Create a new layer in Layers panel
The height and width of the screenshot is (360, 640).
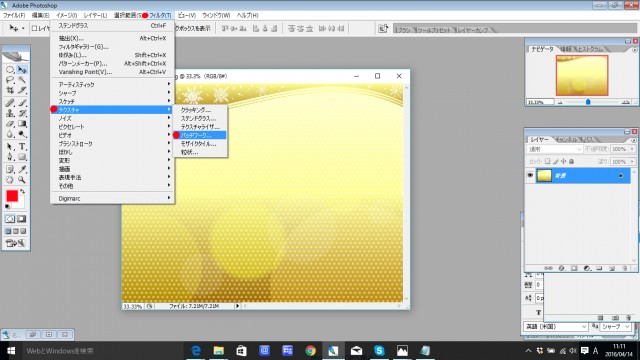point(612,268)
